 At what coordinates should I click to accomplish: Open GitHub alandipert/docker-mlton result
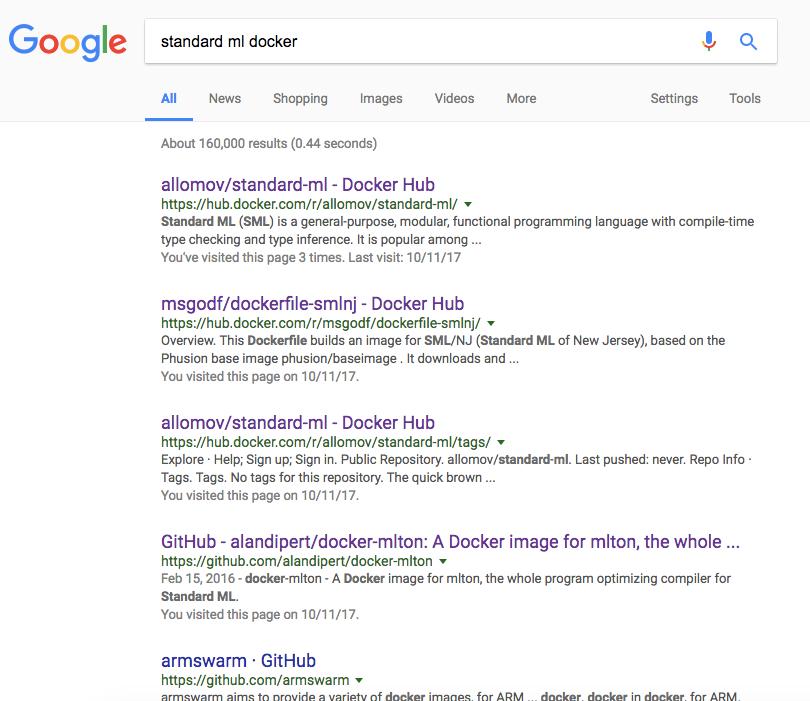(450, 541)
